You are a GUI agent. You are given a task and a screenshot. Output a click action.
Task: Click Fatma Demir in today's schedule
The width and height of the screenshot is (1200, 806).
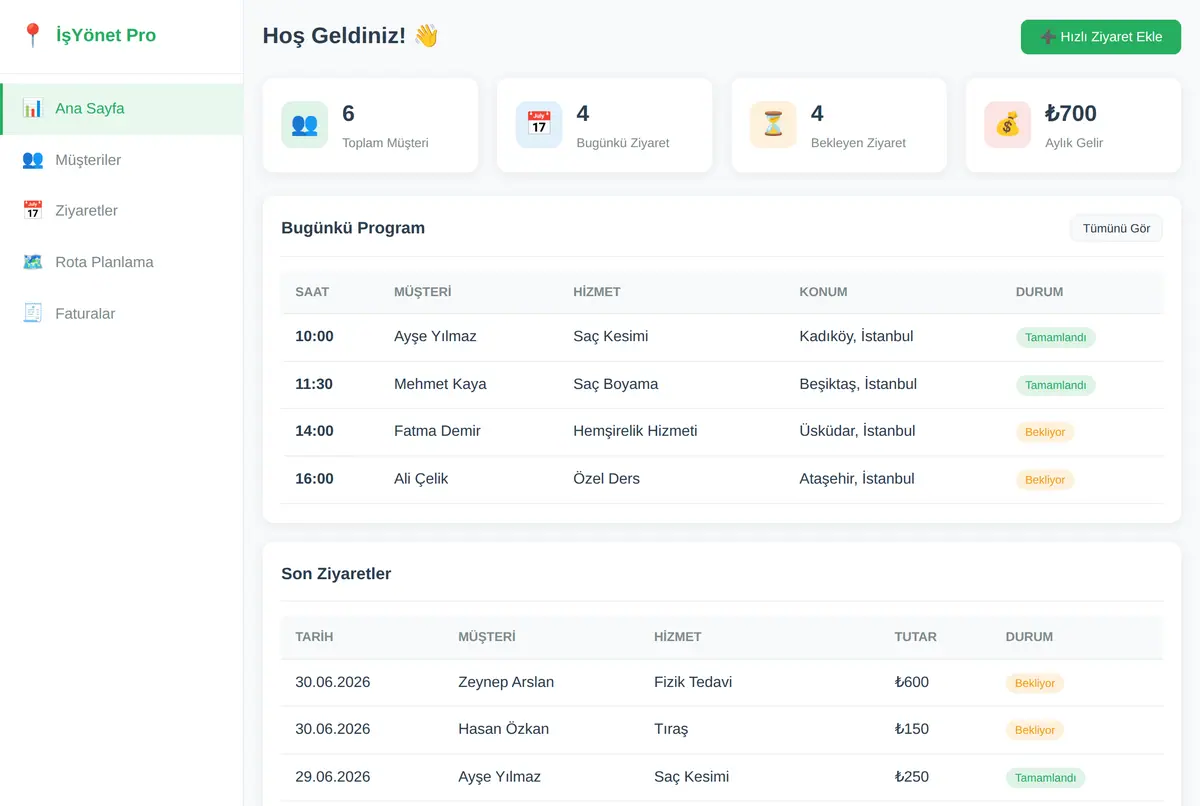(x=437, y=431)
